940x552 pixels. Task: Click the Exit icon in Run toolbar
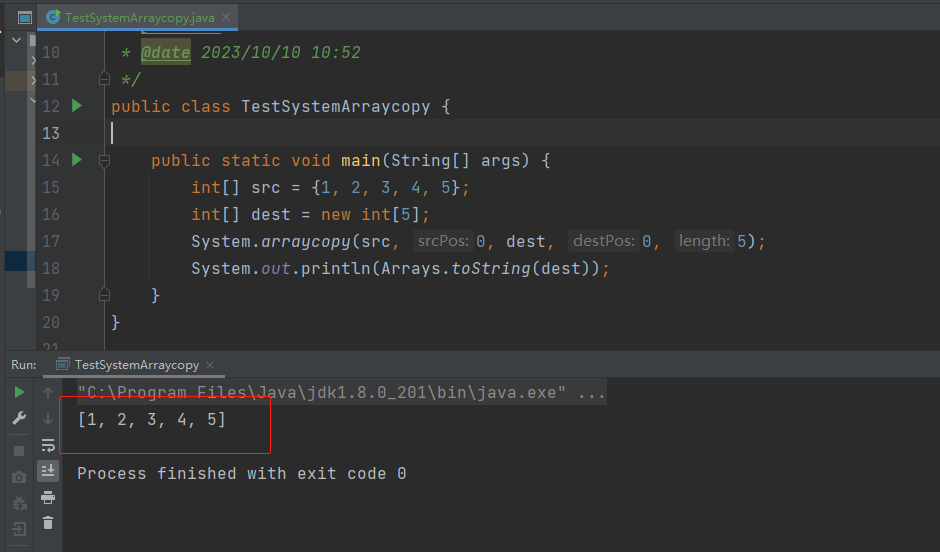point(19,529)
